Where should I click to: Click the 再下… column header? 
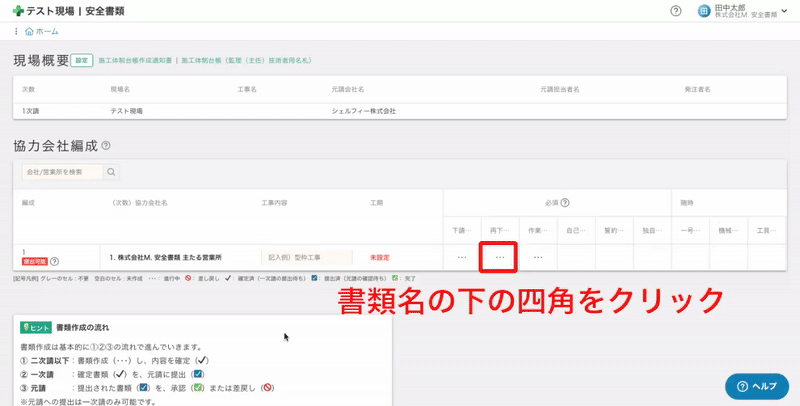(500, 231)
